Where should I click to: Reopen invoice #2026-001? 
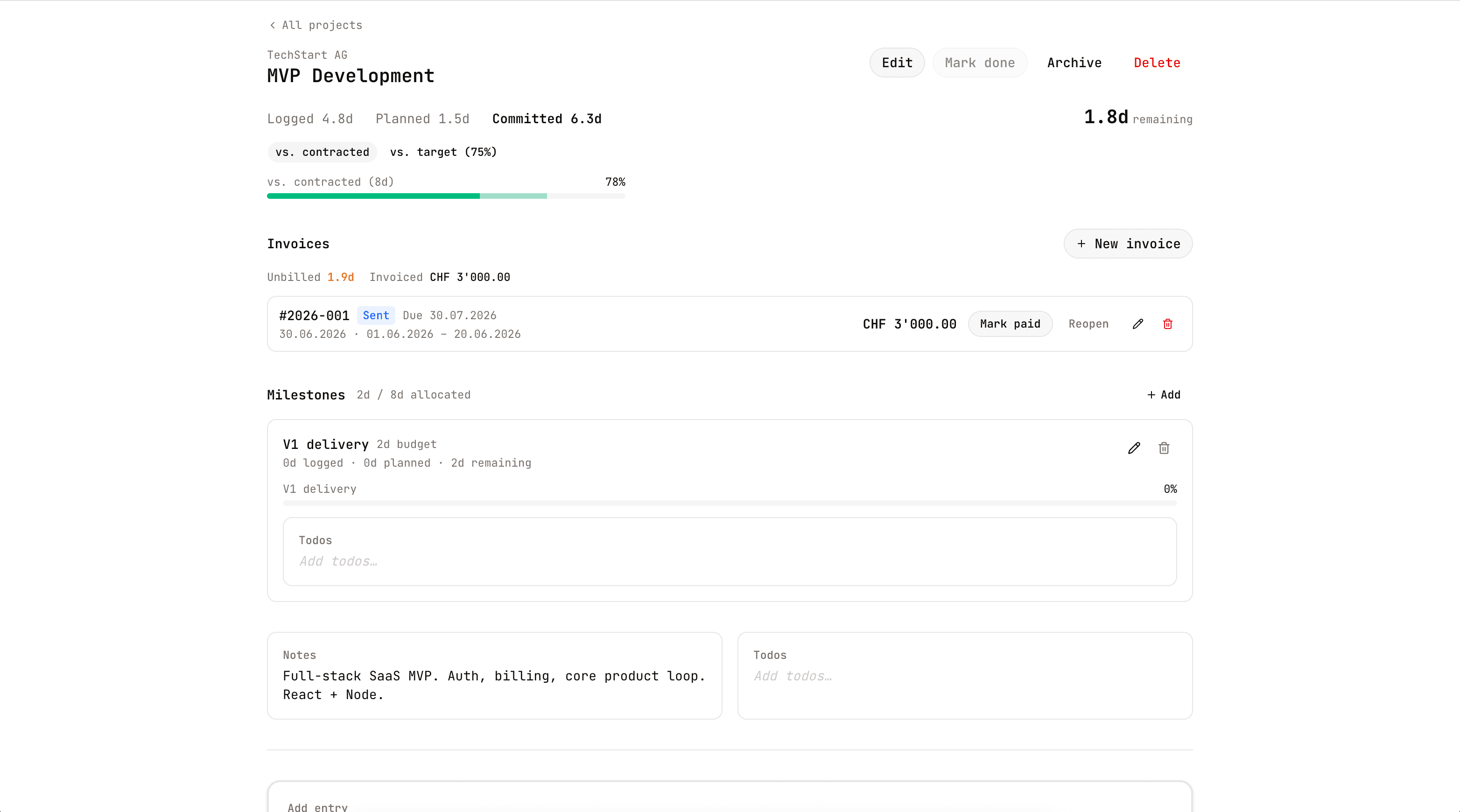pos(1089,324)
